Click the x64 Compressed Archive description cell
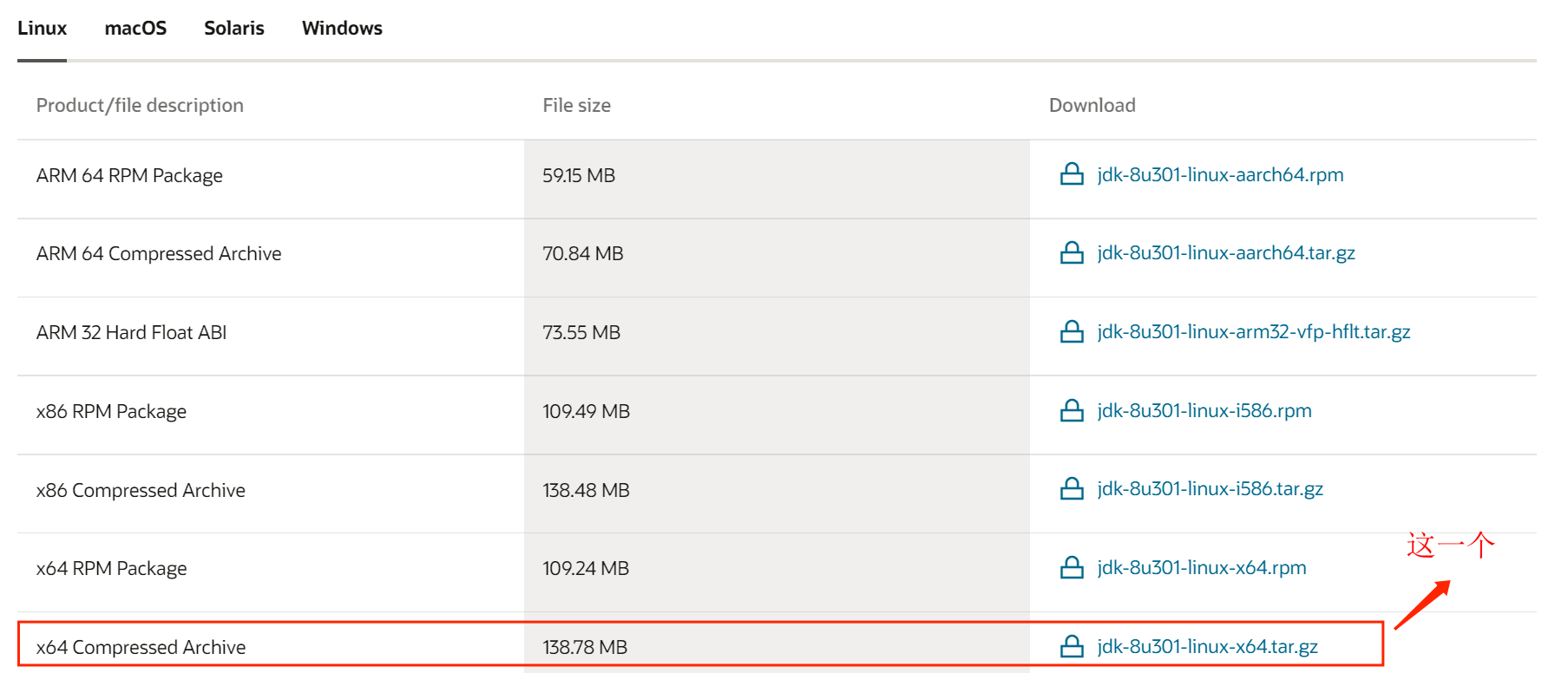This screenshot has height=673, width=1568. [x=141, y=647]
